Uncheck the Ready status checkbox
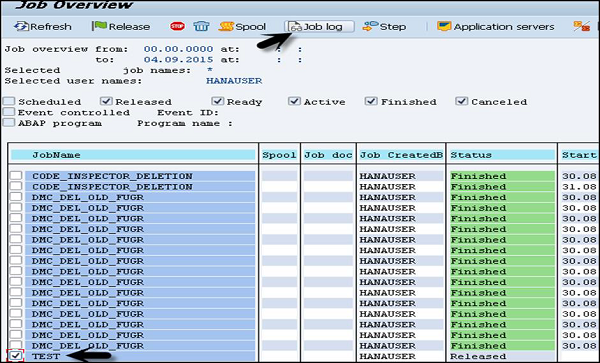600x363 pixels. (217, 101)
